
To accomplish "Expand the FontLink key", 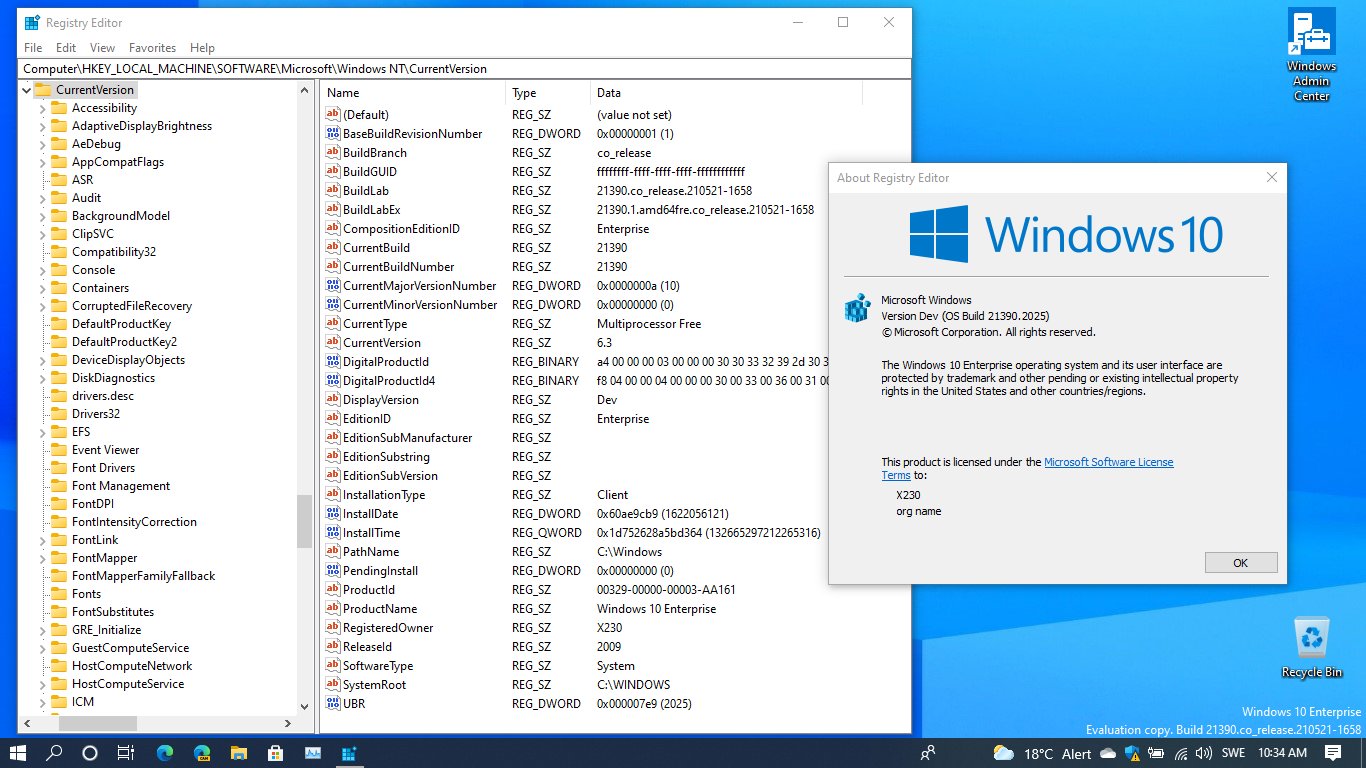I will tap(43, 540).
